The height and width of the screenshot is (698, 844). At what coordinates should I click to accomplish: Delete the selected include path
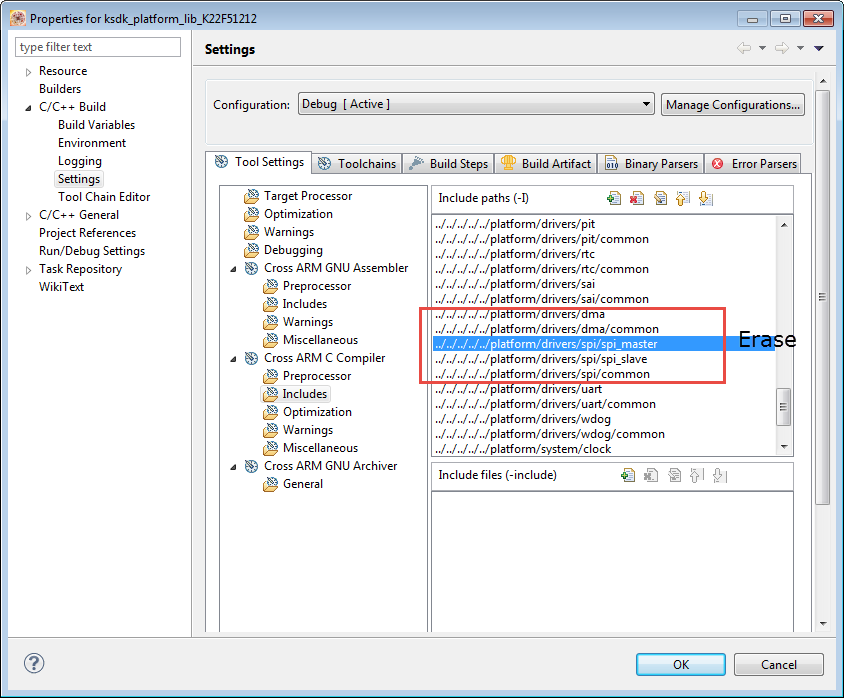pos(637,199)
